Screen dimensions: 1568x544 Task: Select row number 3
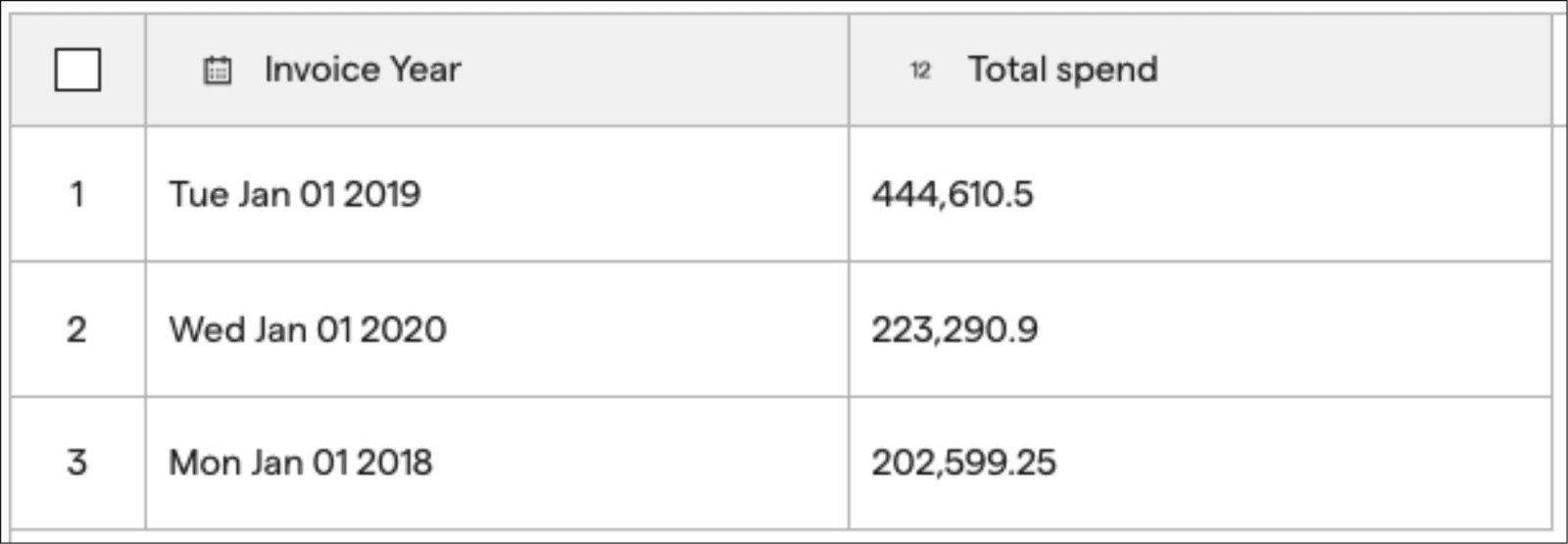(x=77, y=463)
